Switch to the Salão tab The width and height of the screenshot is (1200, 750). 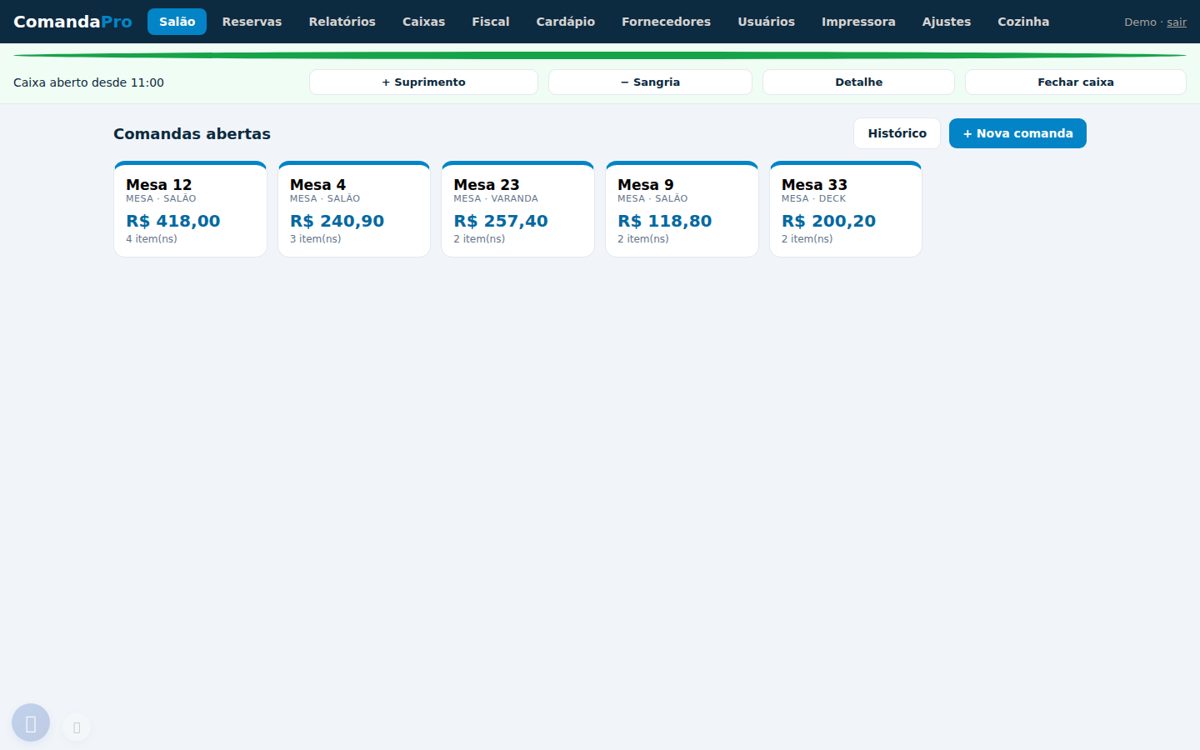coord(177,22)
